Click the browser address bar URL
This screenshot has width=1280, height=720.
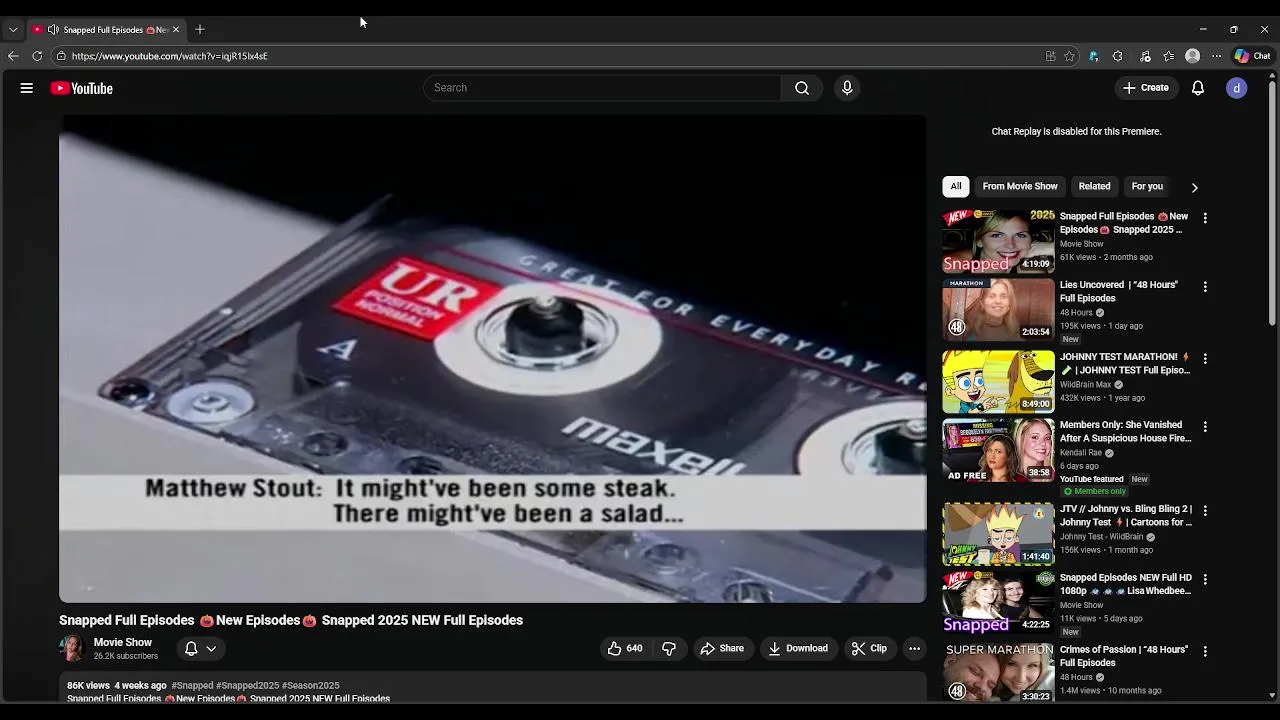click(170, 56)
